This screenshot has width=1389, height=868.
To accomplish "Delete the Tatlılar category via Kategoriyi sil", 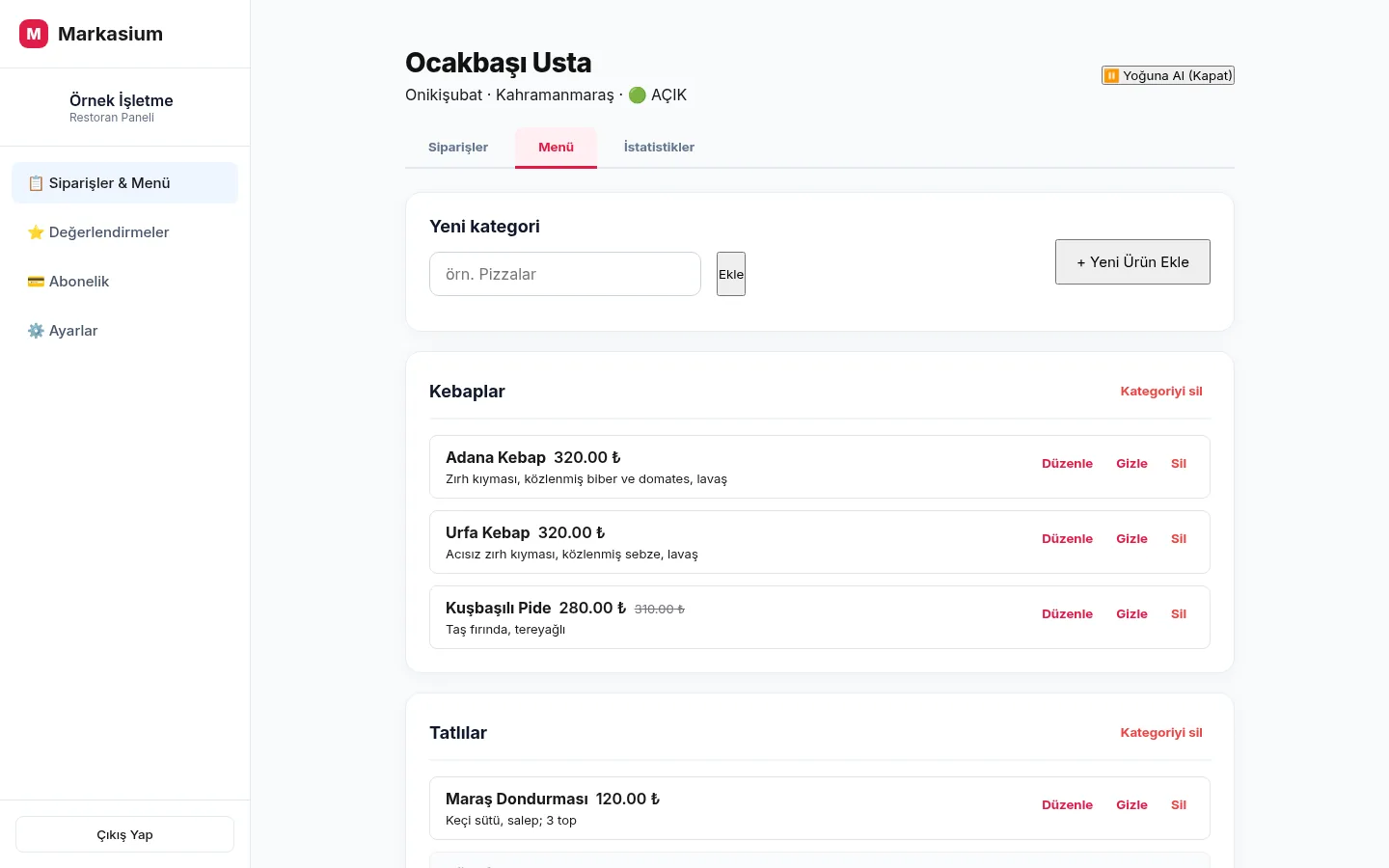I will point(1161,733).
